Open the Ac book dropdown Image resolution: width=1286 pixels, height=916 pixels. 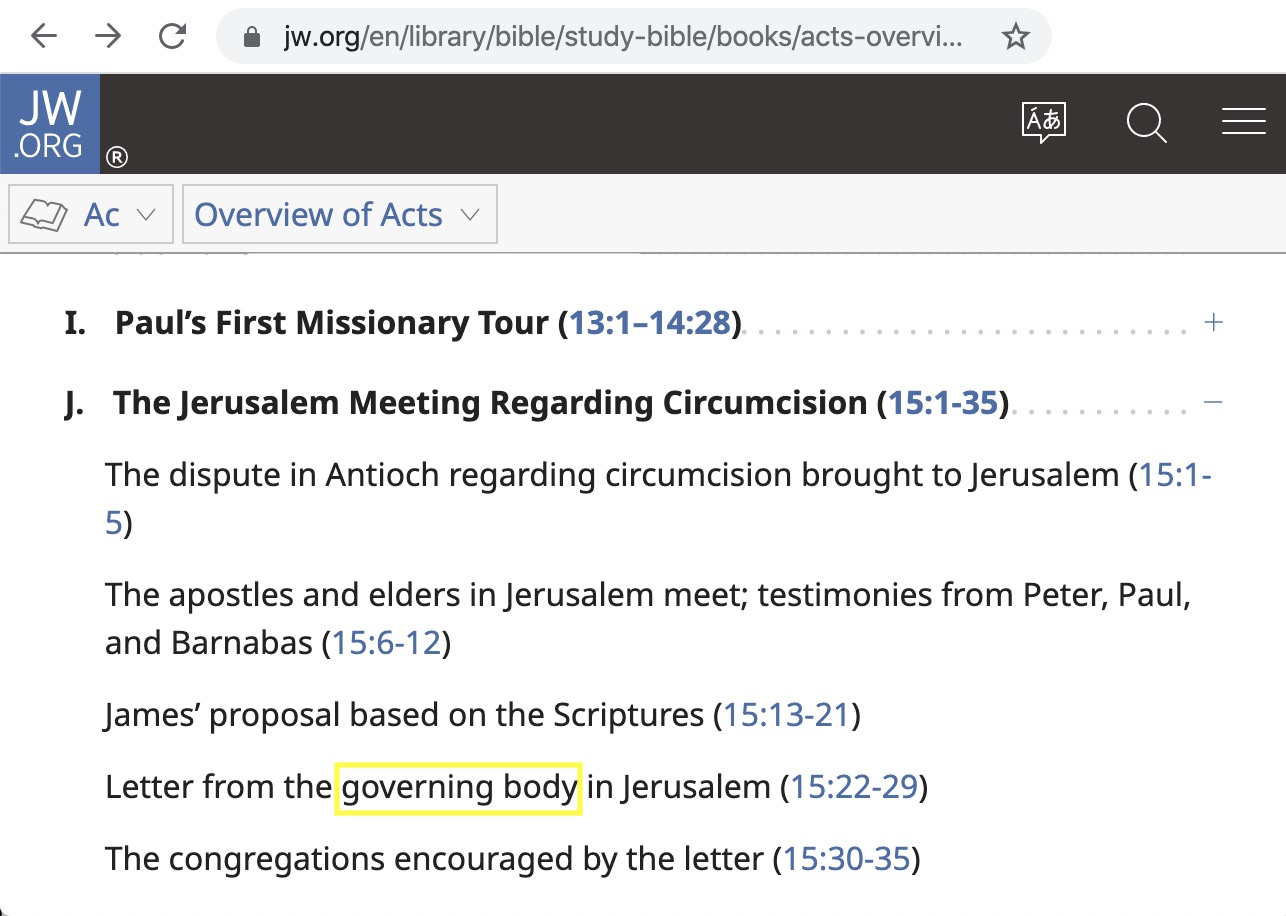tap(91, 214)
